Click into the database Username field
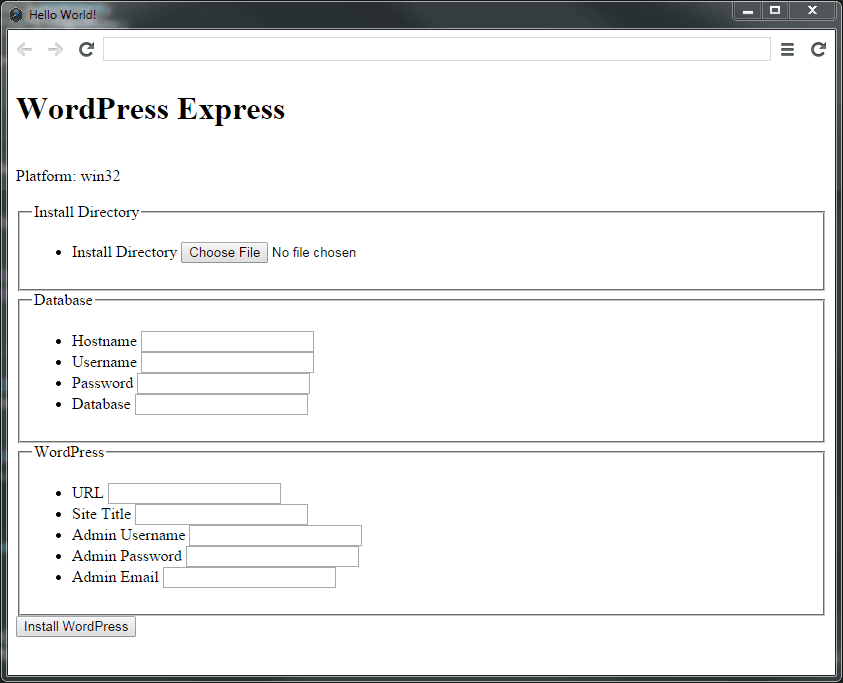Screen dimensions: 843x683 227,362
